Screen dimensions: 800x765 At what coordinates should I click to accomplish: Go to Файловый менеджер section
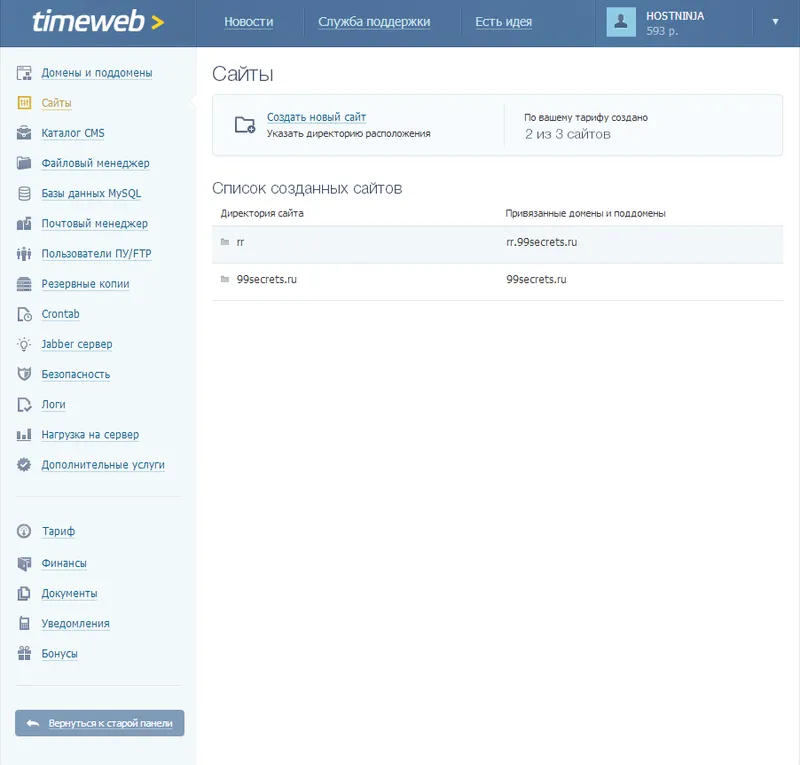[95, 163]
